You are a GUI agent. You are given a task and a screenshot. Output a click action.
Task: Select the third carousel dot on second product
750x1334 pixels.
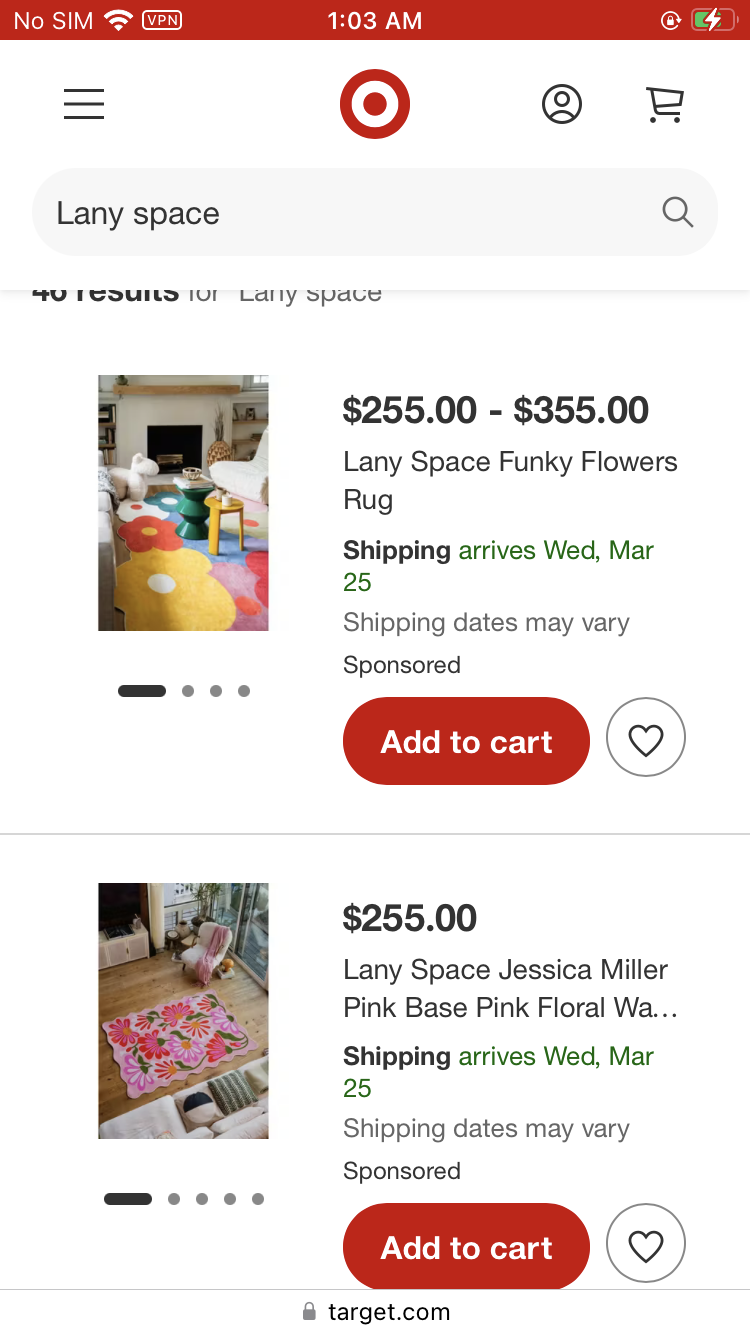point(200,1199)
